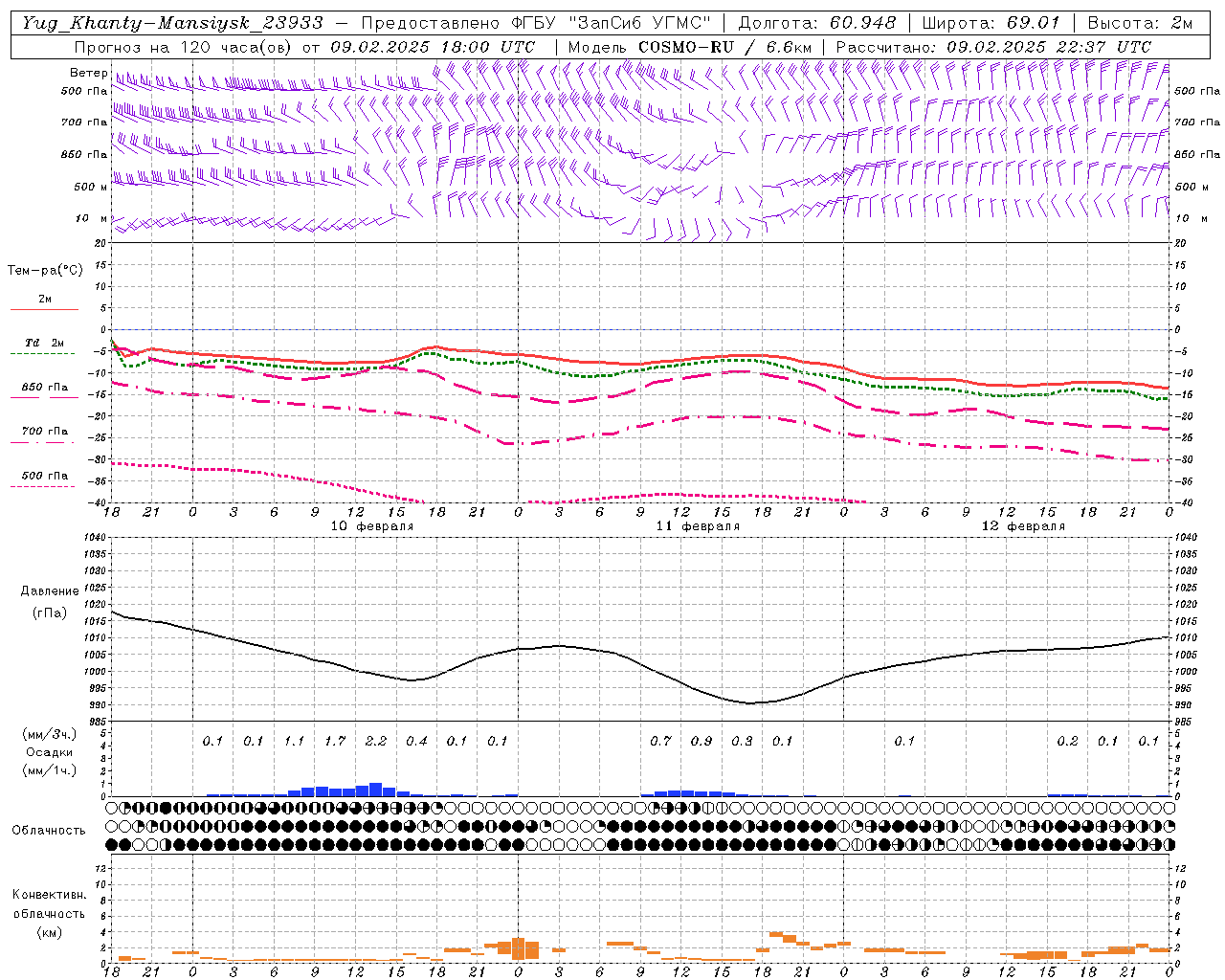Click the station title Yug_Khanty-Mansiysk_23933
This screenshot has height=980, width=1225.
172,23
